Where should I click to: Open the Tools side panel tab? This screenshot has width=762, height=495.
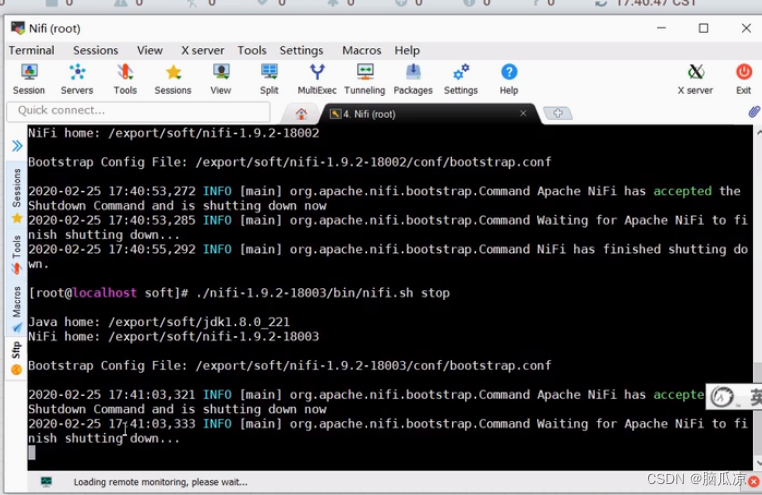click(x=17, y=255)
